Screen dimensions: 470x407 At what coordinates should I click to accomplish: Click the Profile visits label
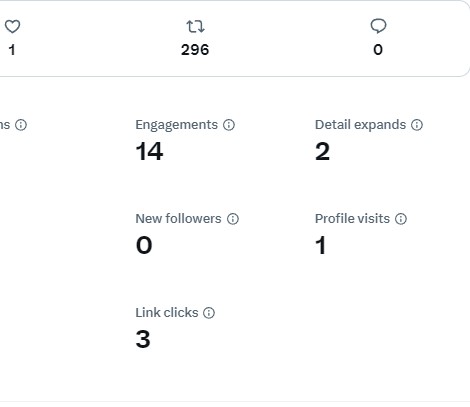(352, 219)
